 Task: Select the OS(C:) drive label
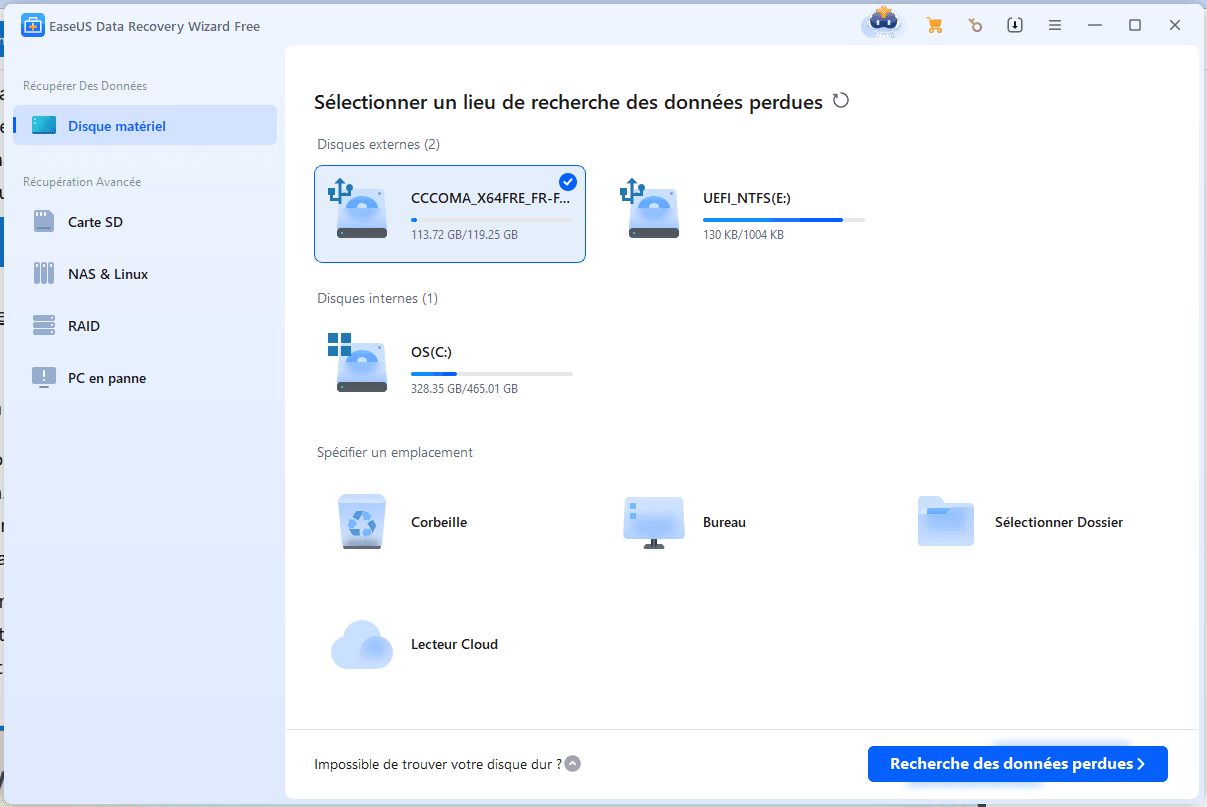coord(432,352)
